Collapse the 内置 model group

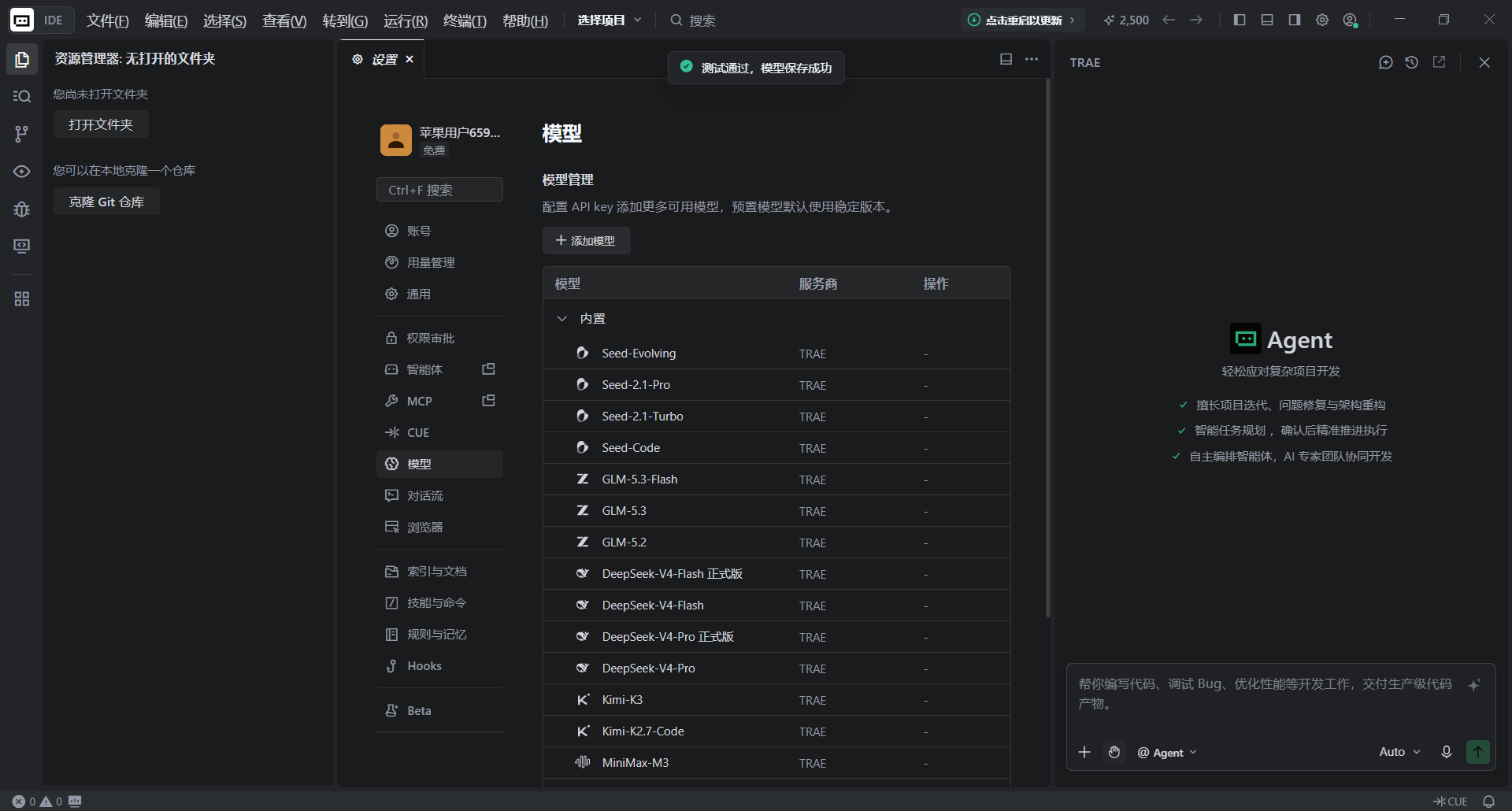click(x=562, y=318)
